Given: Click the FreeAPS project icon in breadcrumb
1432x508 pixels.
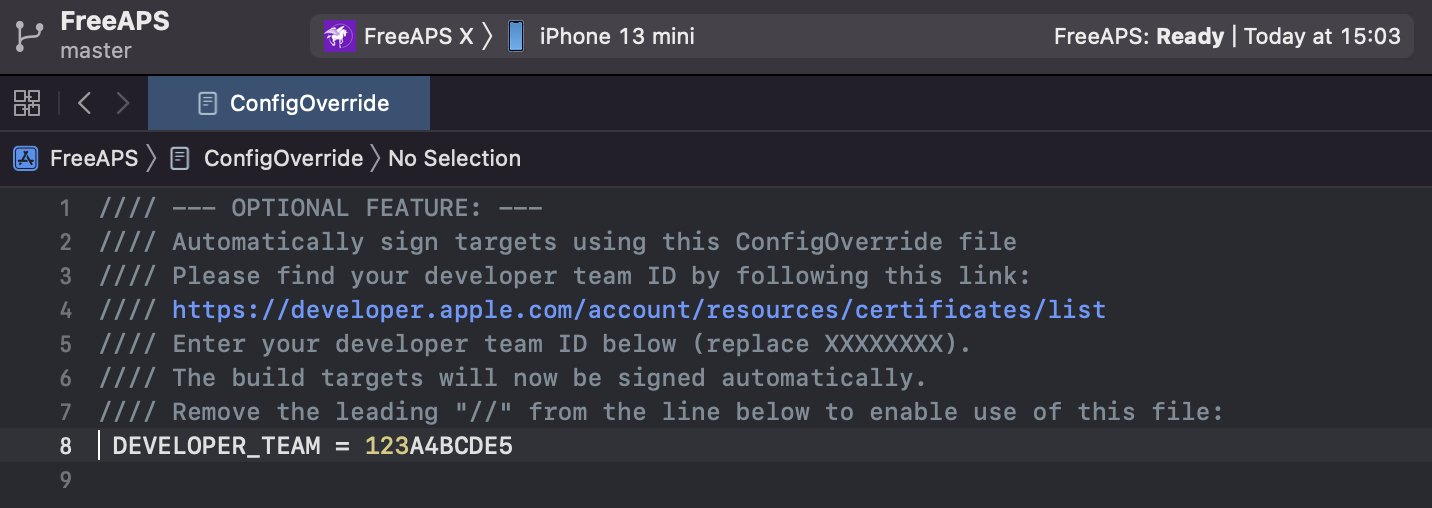Looking at the screenshot, I should coord(26,158).
